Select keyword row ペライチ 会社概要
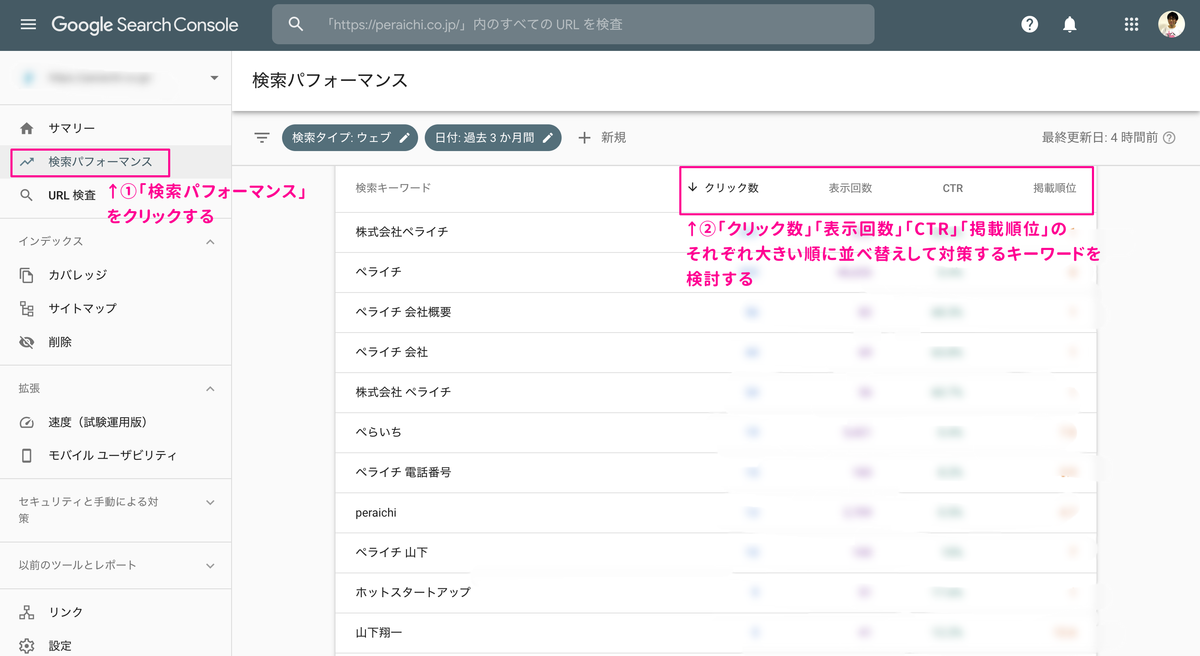Screen dimensions: 1200x656 715,312
